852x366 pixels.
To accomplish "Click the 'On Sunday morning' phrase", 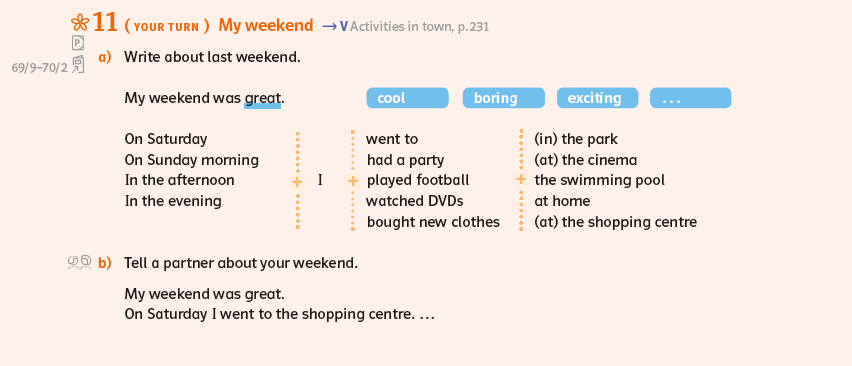I will (x=192, y=160).
